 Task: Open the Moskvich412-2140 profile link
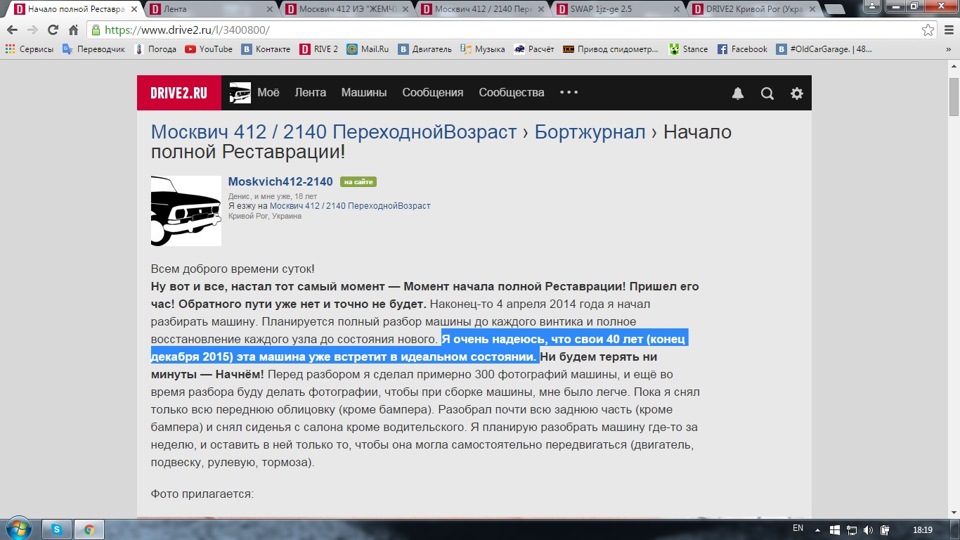tap(280, 181)
